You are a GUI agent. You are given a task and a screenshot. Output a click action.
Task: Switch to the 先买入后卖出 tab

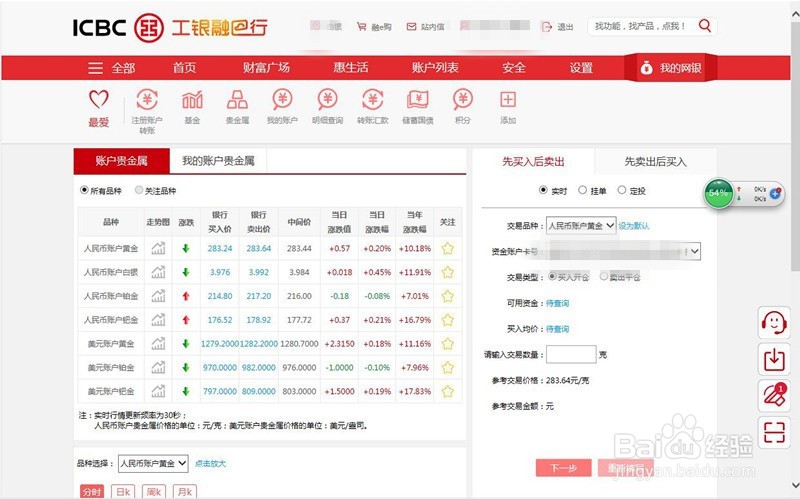[533, 162]
